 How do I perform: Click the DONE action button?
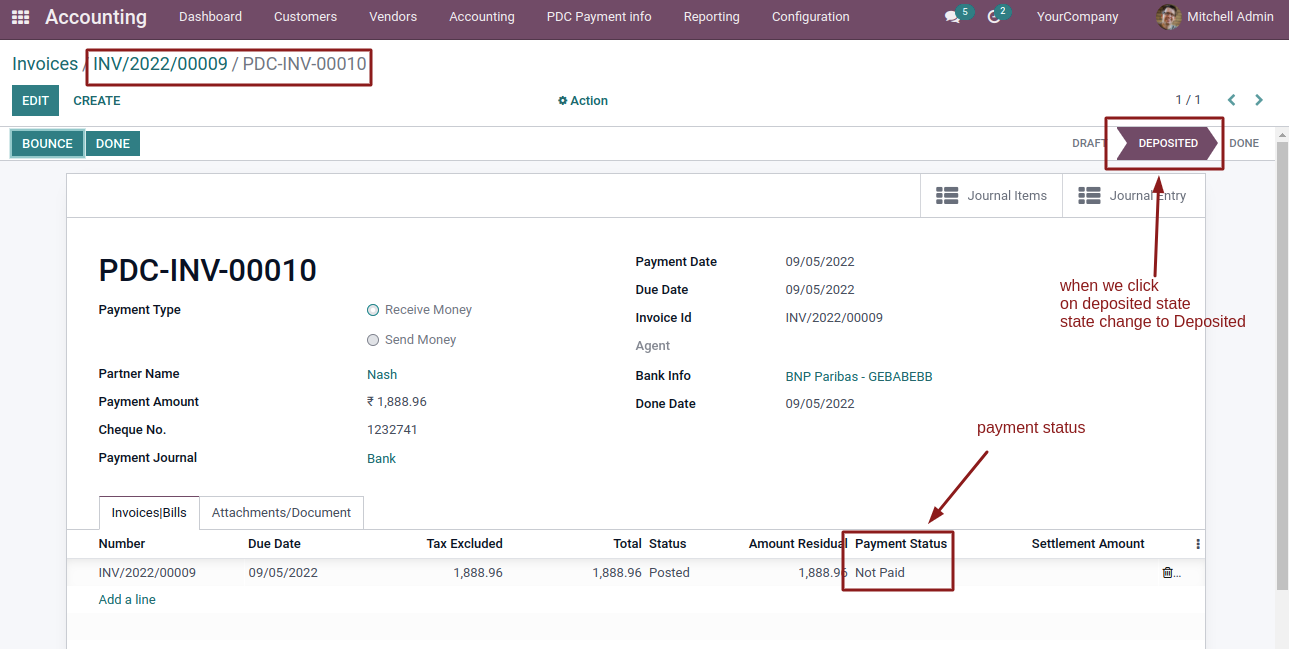(x=113, y=144)
